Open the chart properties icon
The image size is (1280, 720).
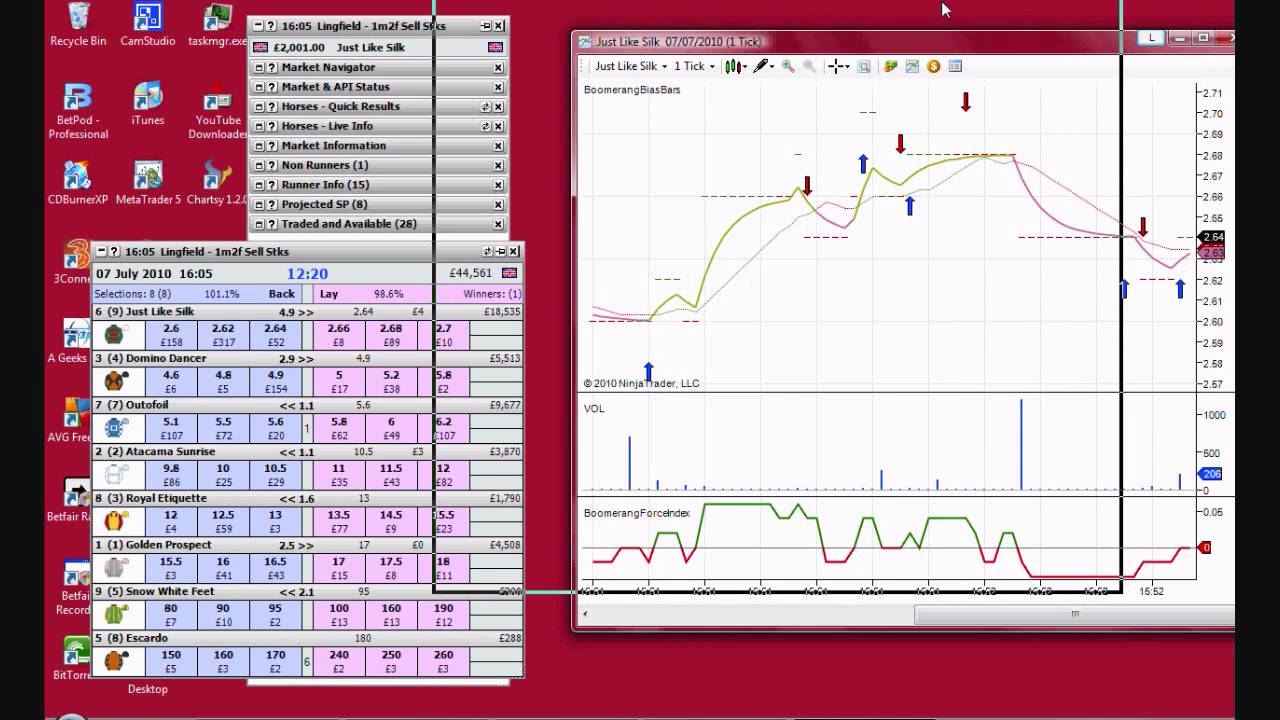click(x=955, y=66)
